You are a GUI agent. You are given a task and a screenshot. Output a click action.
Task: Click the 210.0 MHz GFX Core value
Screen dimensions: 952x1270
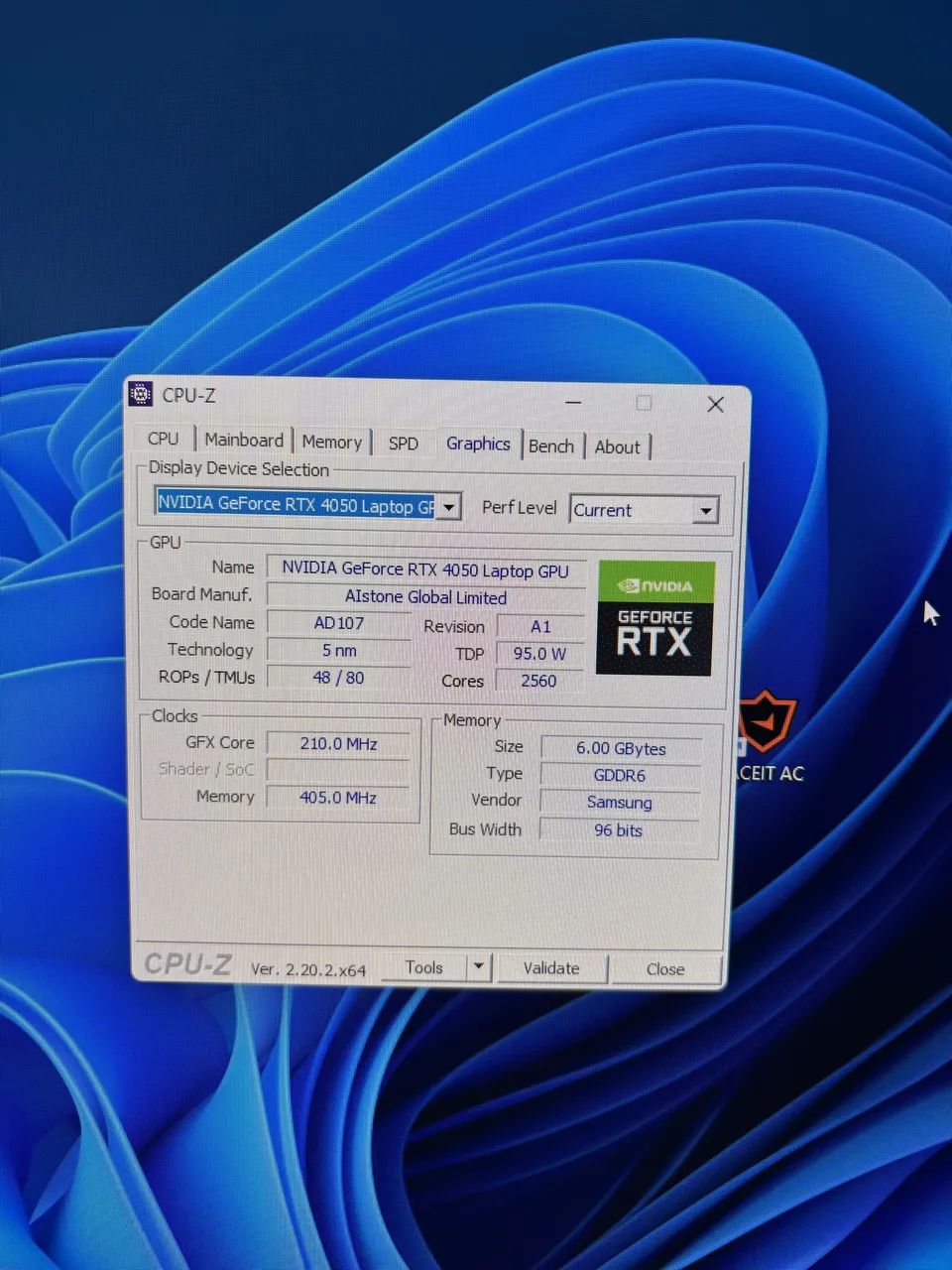(x=339, y=743)
